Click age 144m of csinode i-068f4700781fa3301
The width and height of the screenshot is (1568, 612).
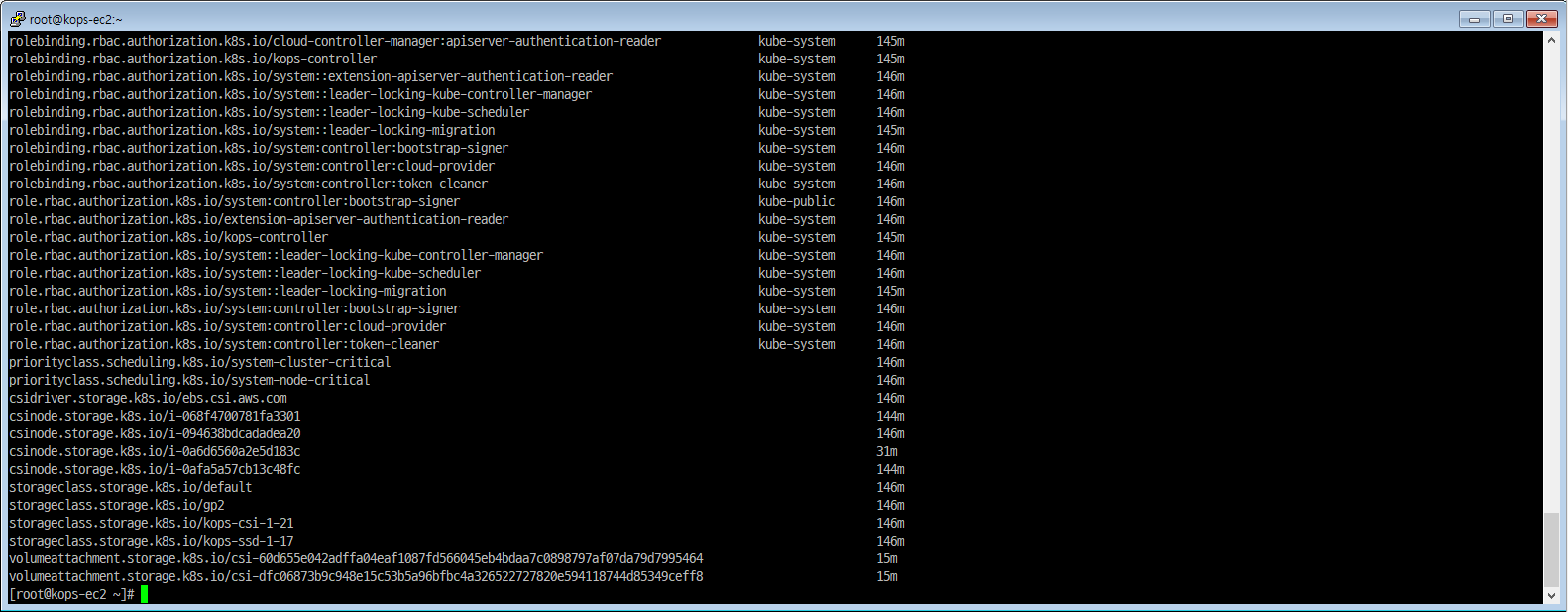point(890,416)
